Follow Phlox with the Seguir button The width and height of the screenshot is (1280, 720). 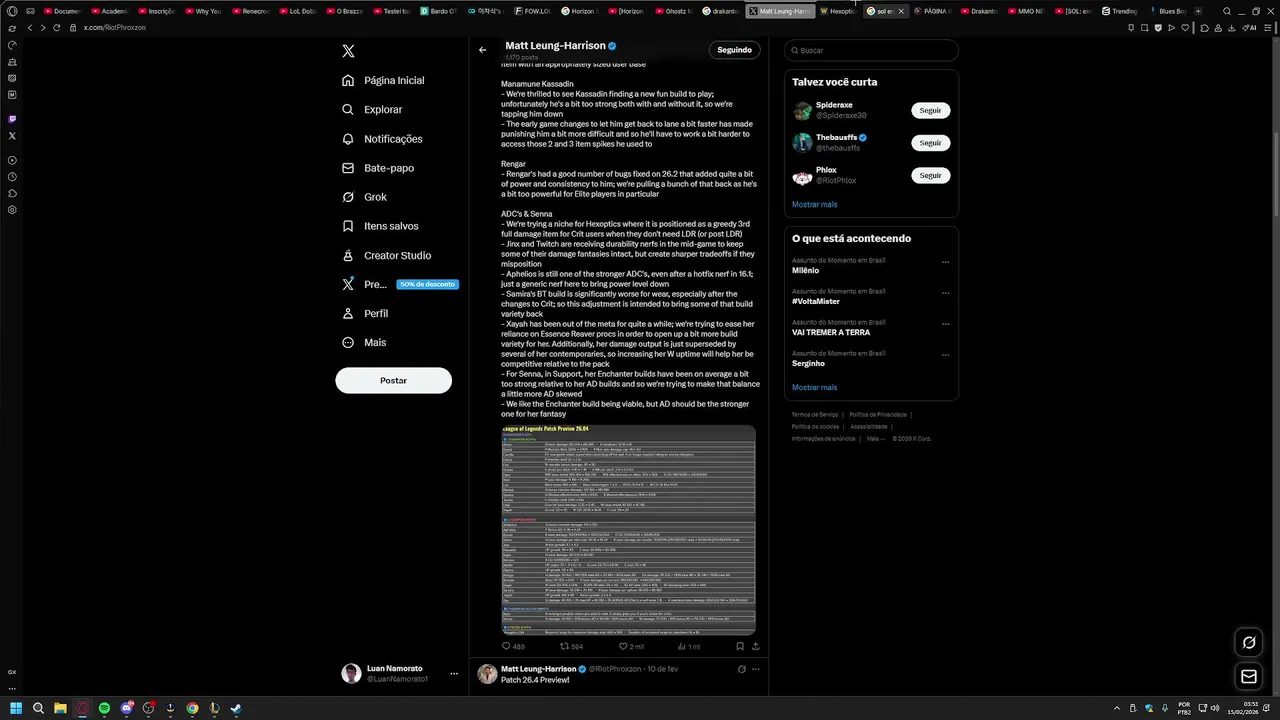pos(930,175)
